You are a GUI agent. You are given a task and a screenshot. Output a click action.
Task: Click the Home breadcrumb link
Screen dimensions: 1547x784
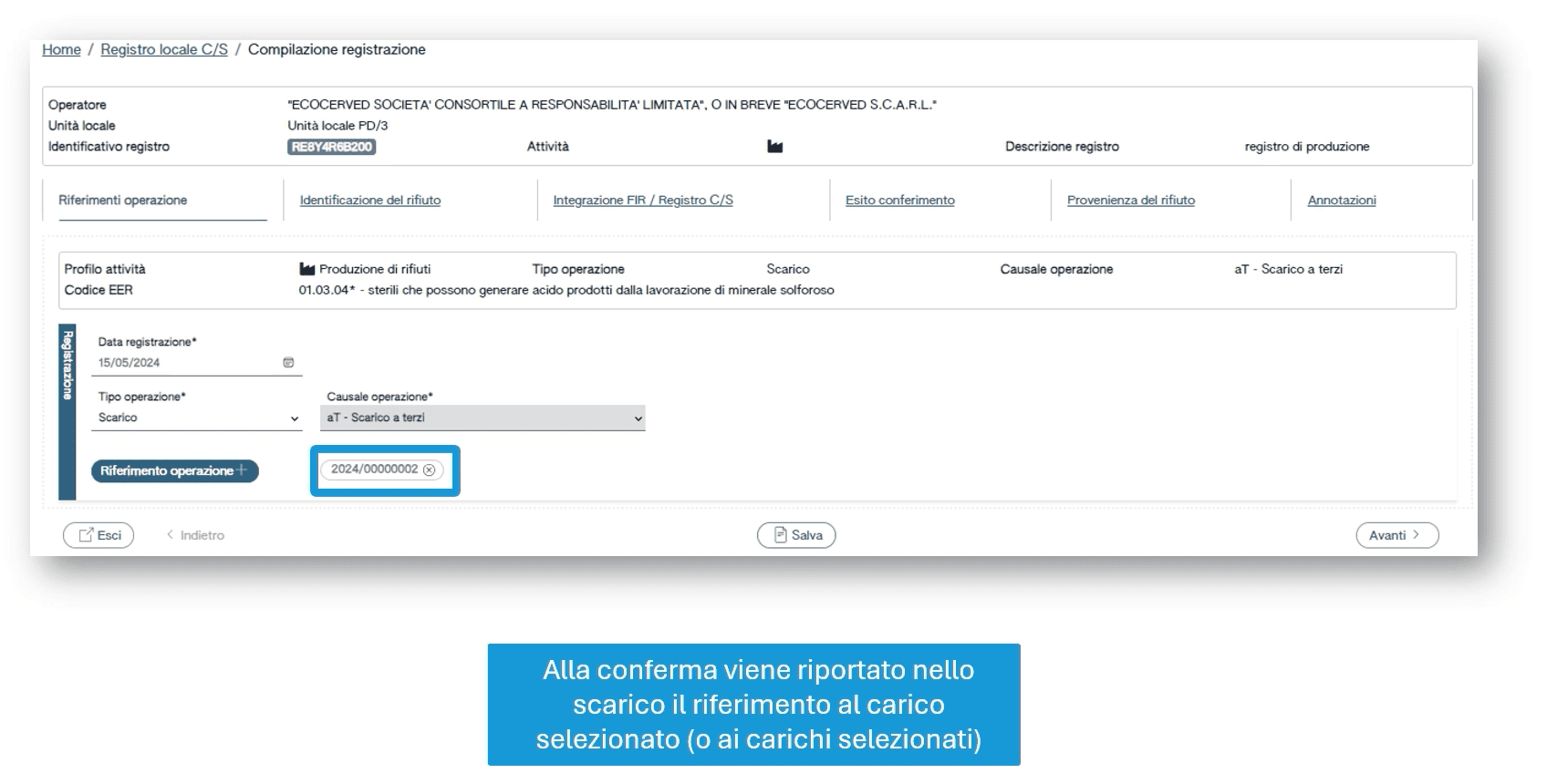pos(61,50)
